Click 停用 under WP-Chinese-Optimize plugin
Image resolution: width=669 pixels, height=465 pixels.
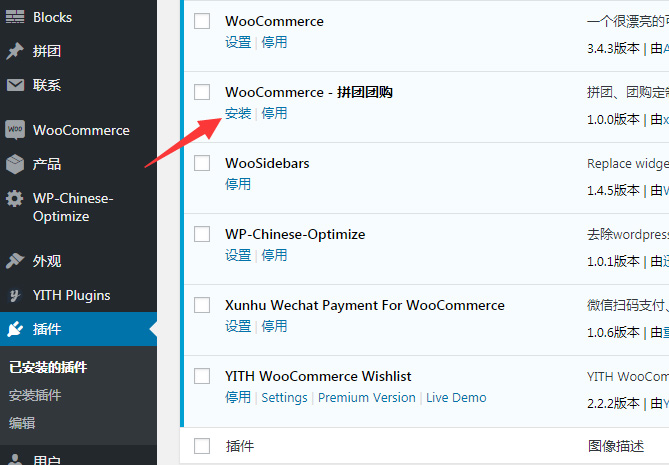coord(274,255)
